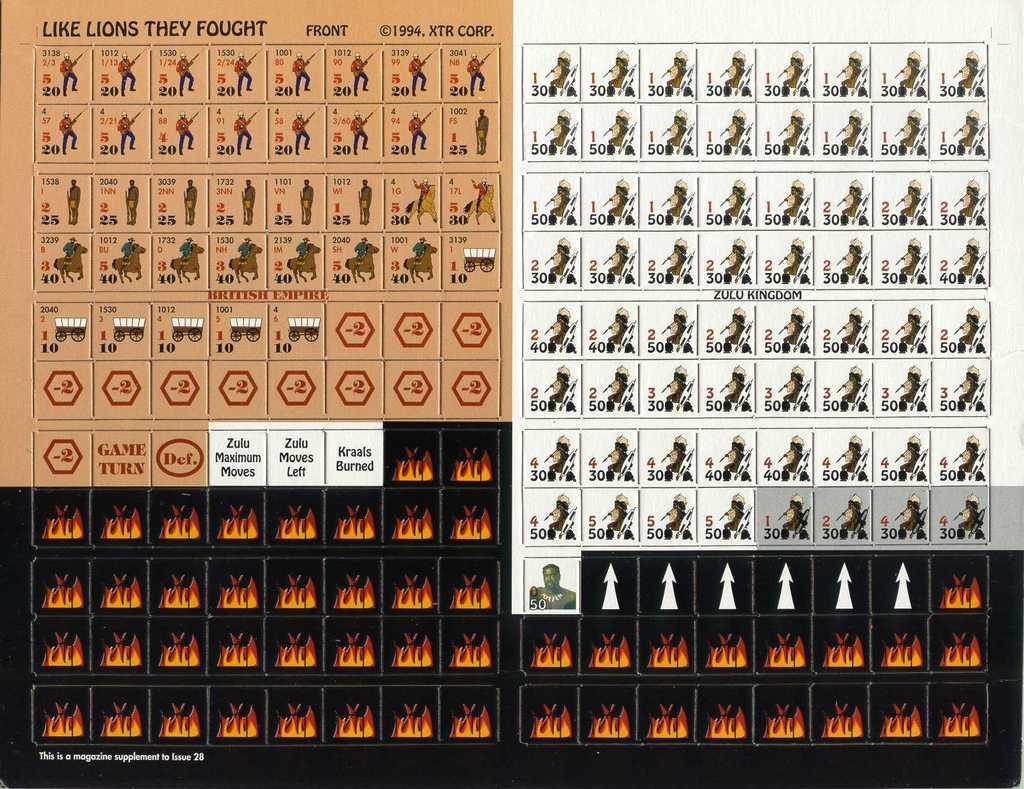Click the -2 hexagon beside GAME TURN

pyautogui.click(x=62, y=458)
